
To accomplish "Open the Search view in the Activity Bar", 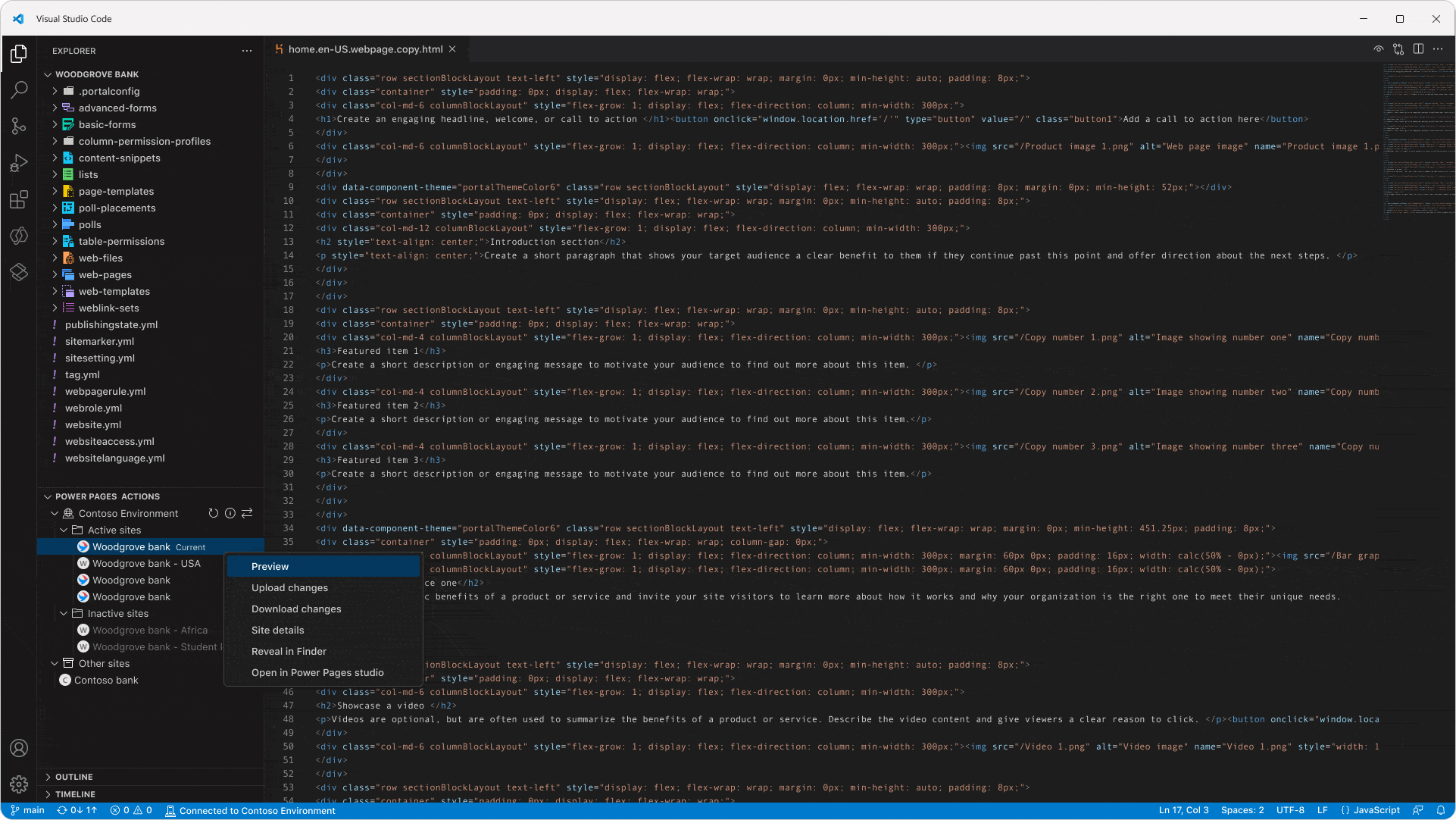I will coord(19,90).
